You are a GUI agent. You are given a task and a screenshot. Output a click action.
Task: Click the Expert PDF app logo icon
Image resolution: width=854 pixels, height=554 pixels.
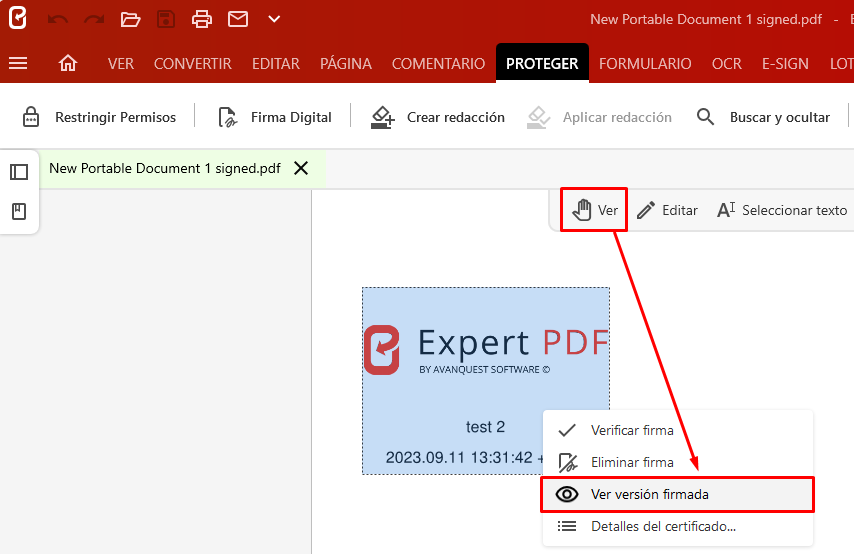point(17,17)
